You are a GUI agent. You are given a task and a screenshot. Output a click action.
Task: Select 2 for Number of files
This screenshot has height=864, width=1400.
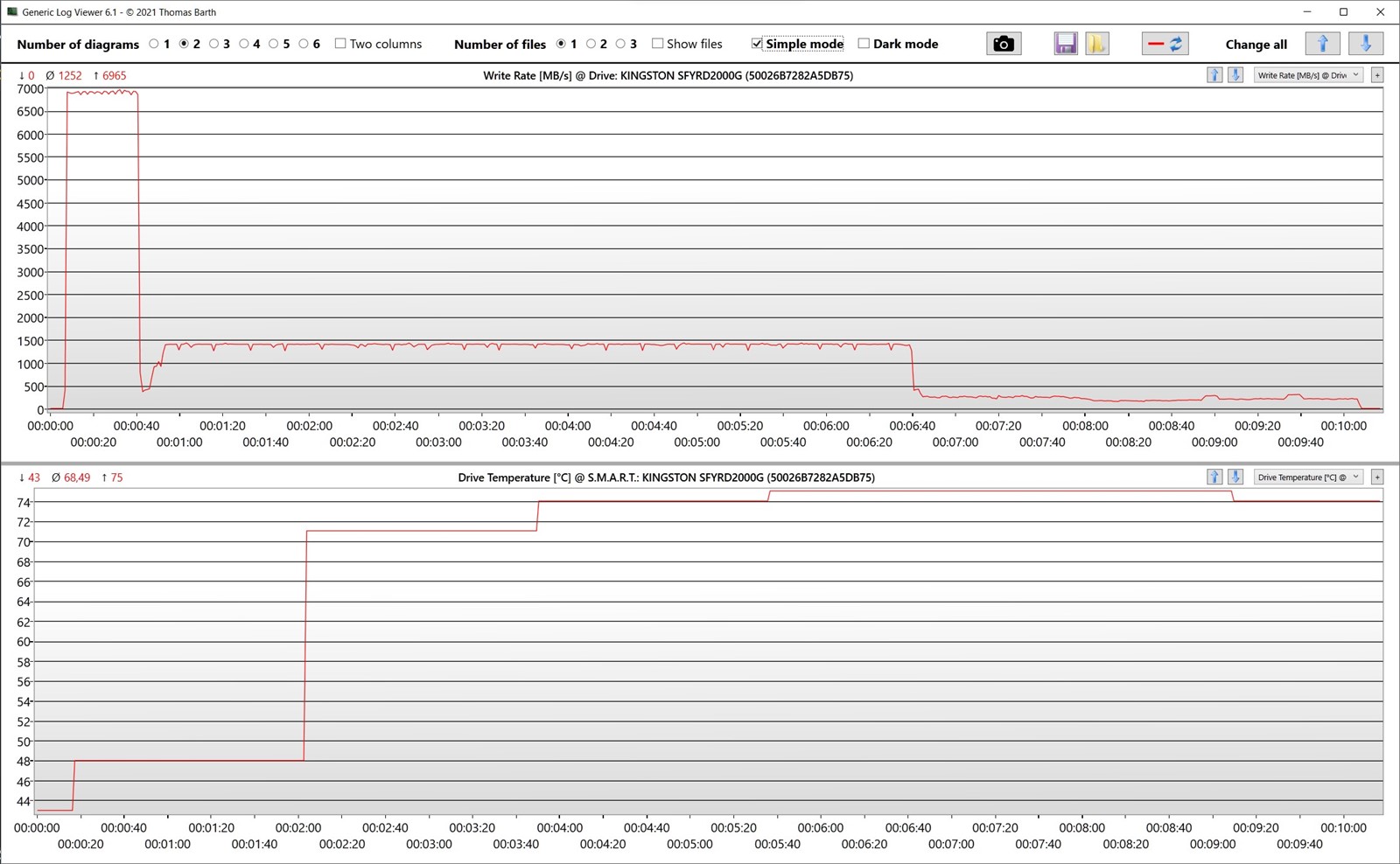tap(591, 44)
